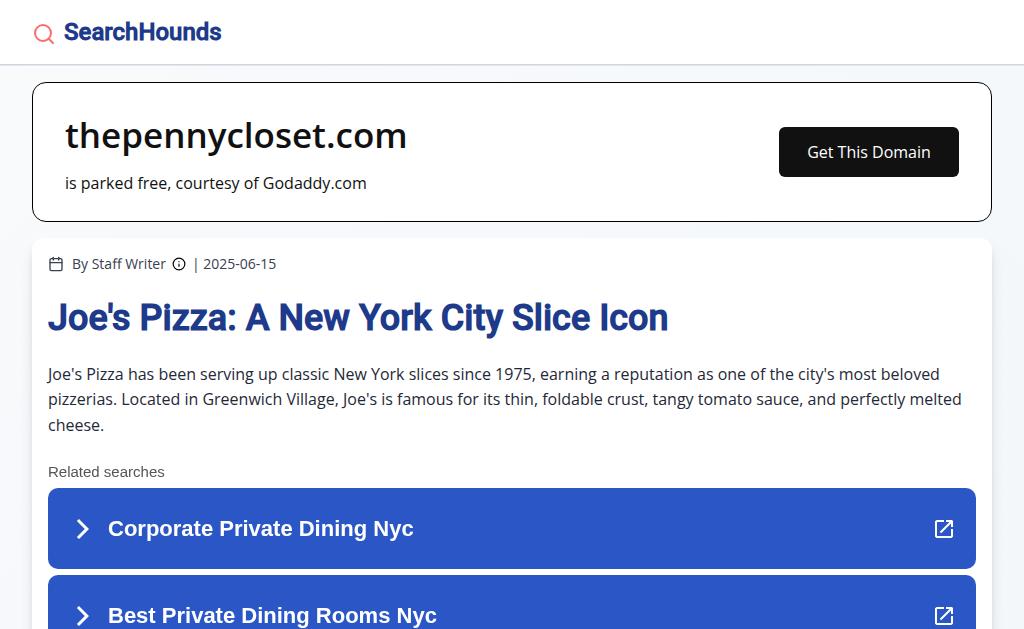
Task: Select the By Staff Writer byline
Action: pos(118,264)
